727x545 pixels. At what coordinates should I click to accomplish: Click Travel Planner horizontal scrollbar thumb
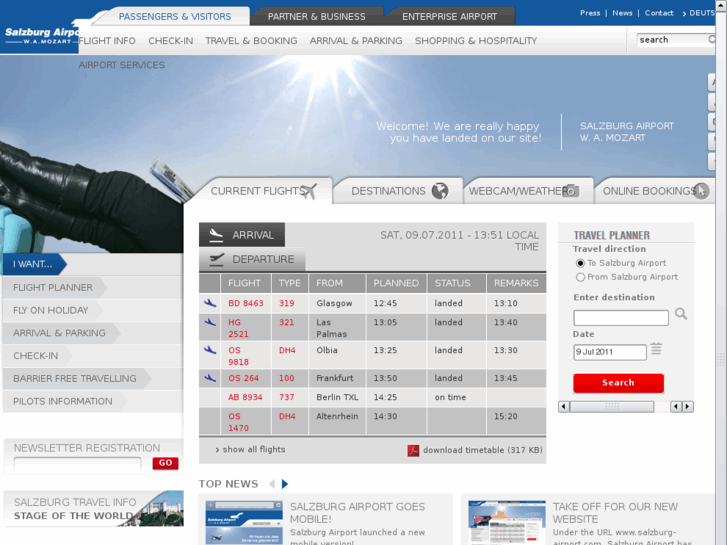[612, 407]
